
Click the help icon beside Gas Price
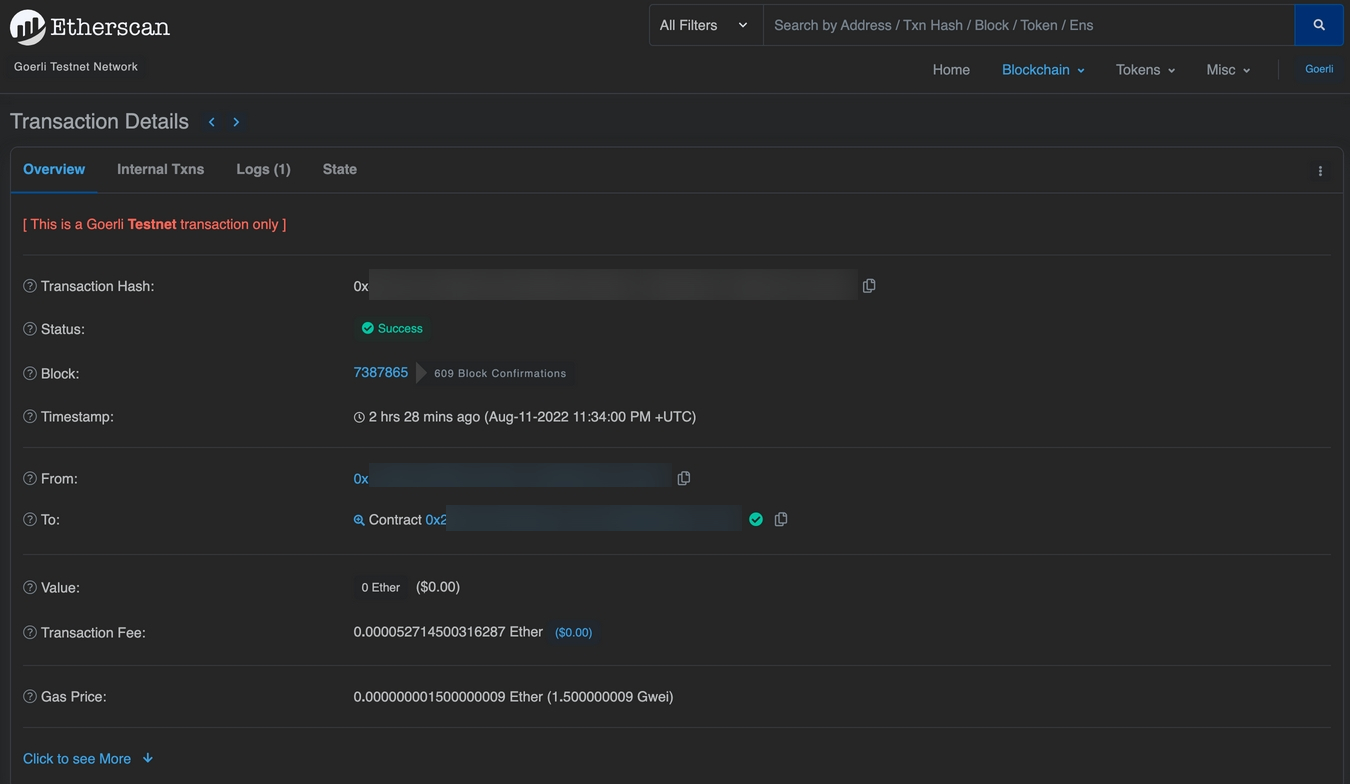click(x=30, y=696)
